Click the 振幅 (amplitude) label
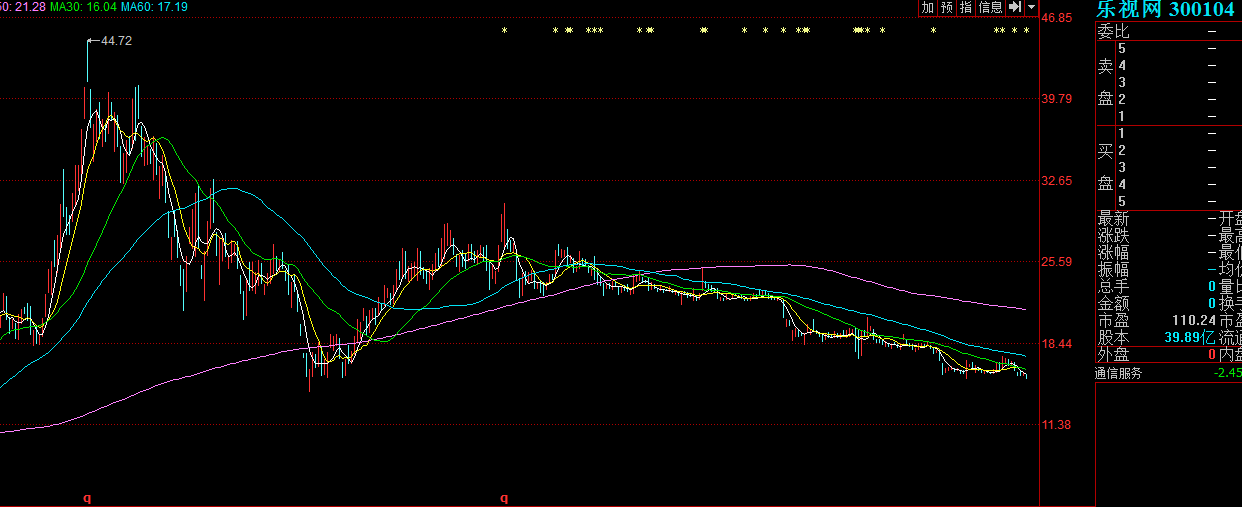 [x=1113, y=270]
